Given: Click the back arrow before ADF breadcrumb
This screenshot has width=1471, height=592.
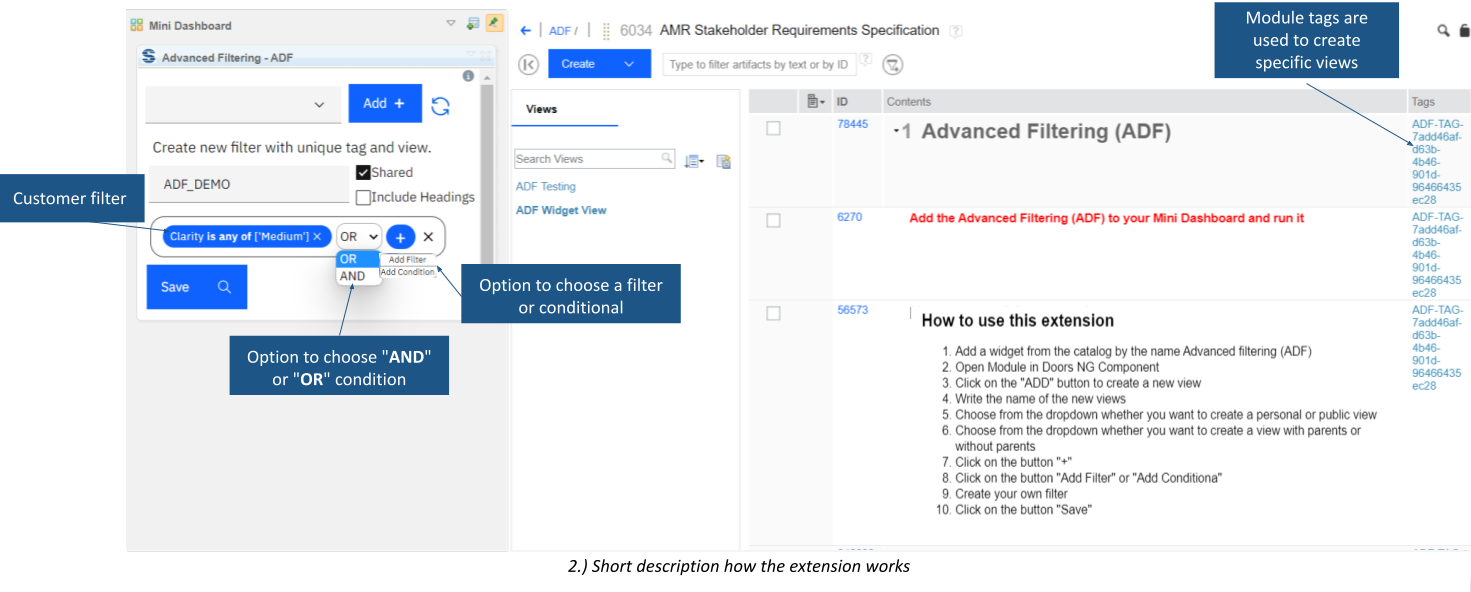Looking at the screenshot, I should coord(525,31).
